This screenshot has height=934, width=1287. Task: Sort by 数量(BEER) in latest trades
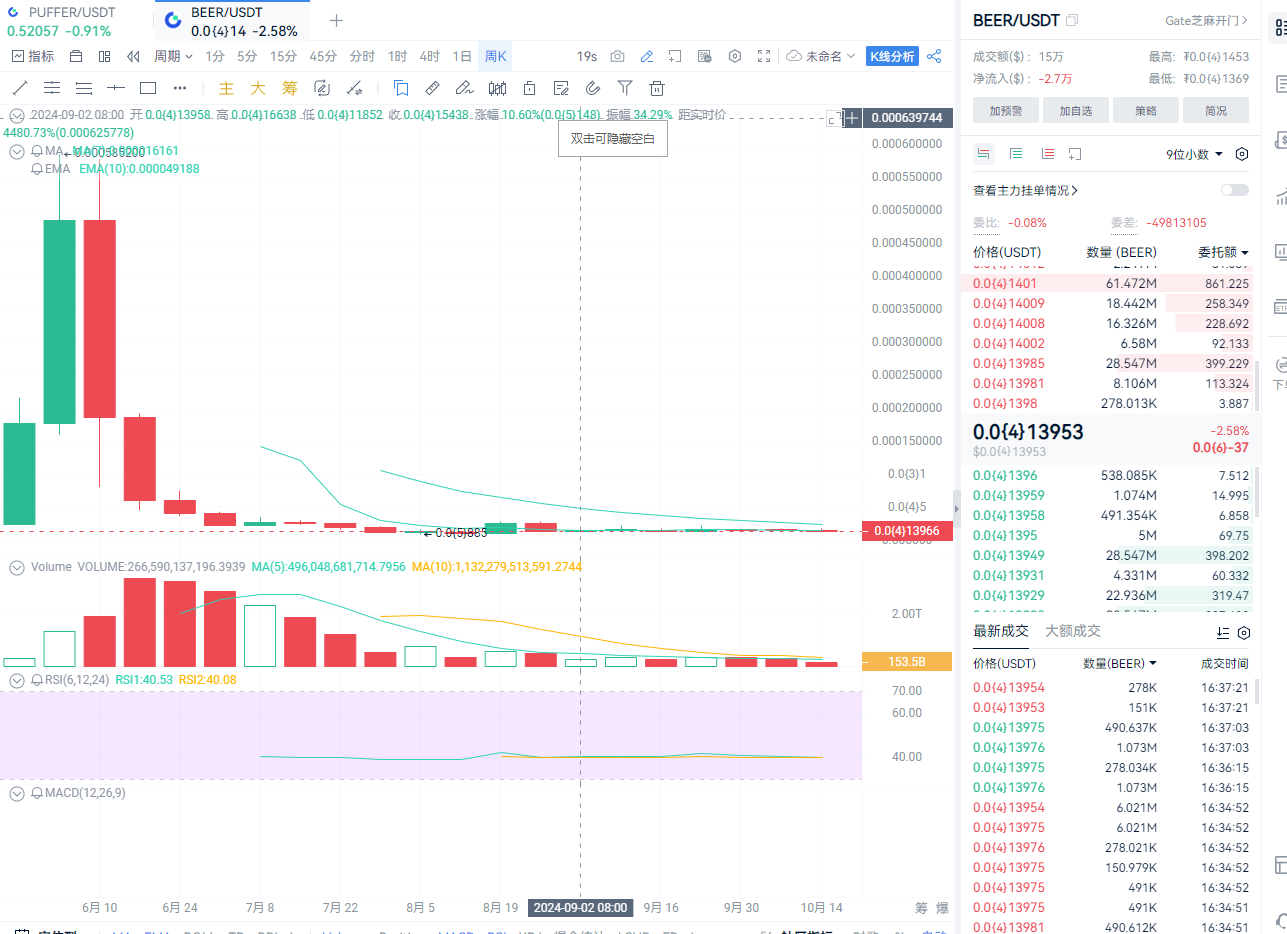(1120, 663)
